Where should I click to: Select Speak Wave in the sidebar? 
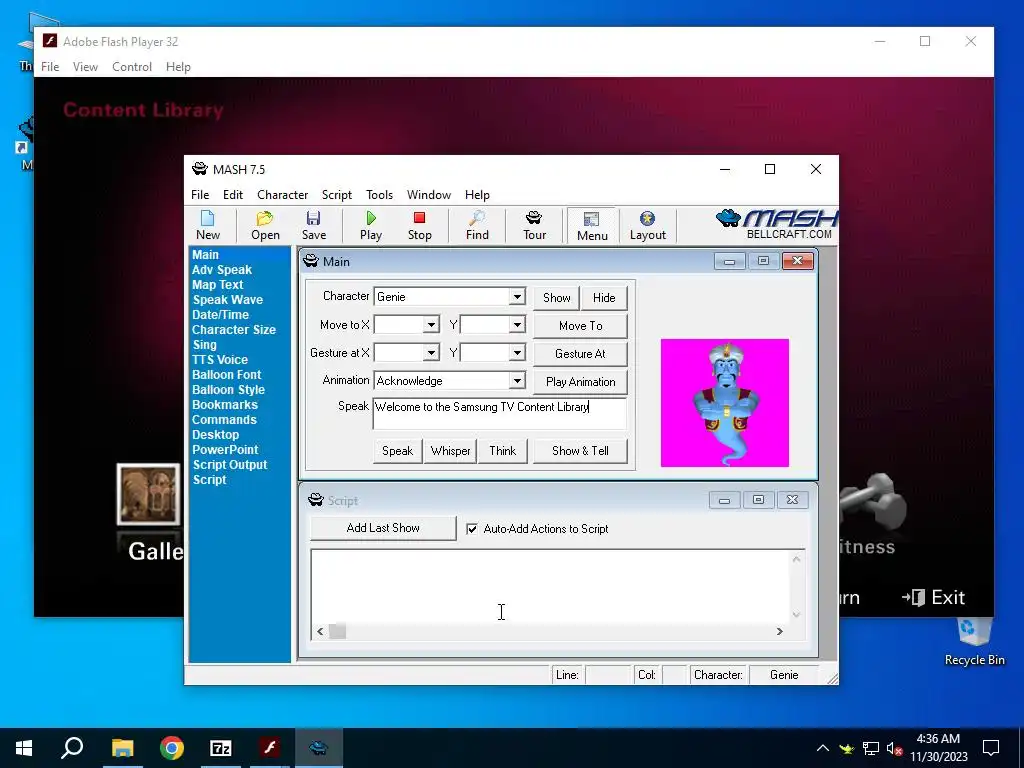tap(227, 300)
